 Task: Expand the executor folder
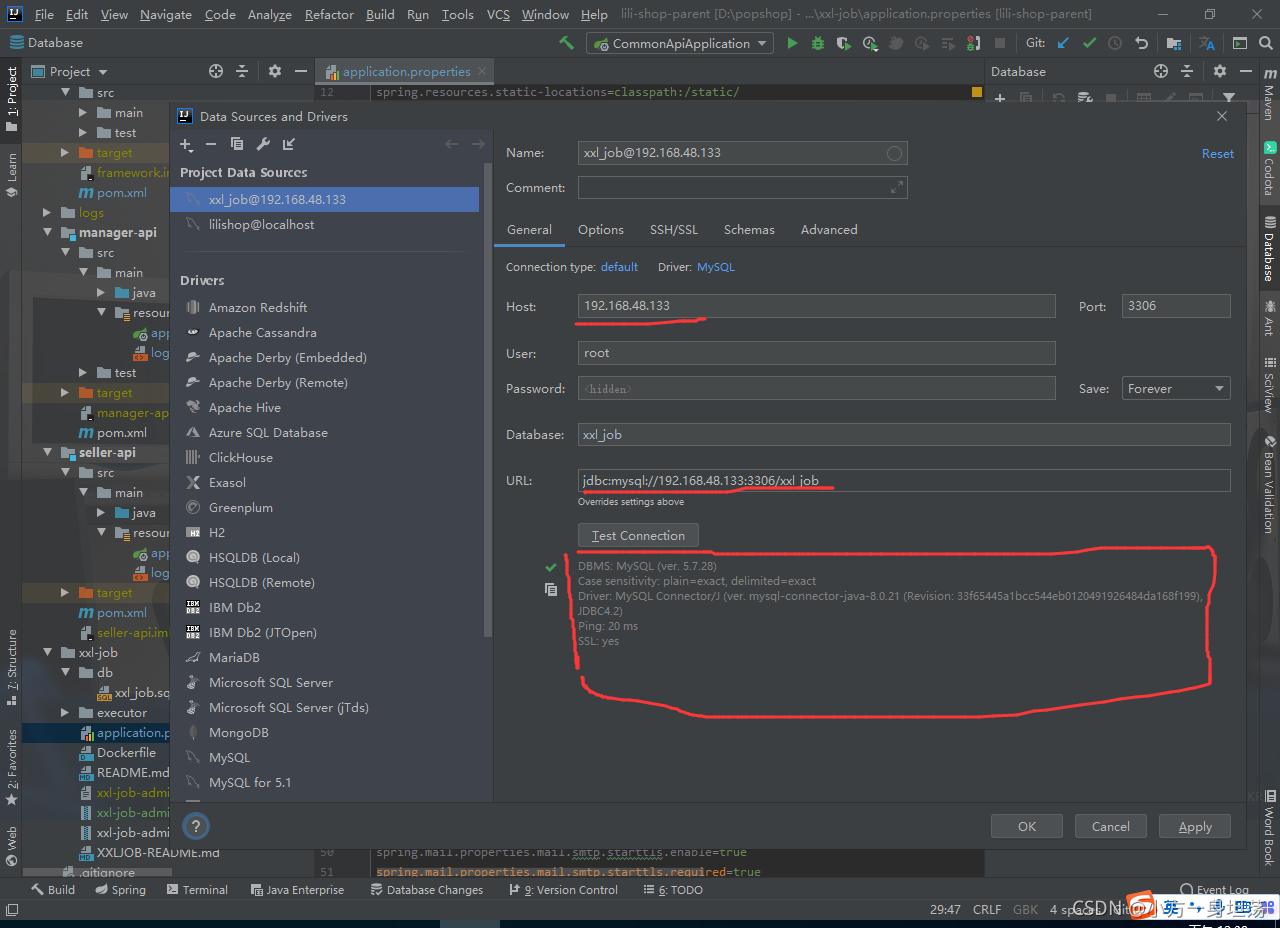point(65,712)
